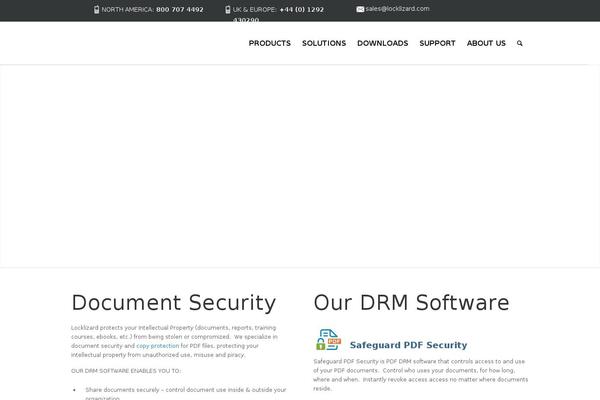Click the Safeguard PDF Security description paragraph
Screen dimensions: 600x400
pyautogui.click(x=421, y=375)
